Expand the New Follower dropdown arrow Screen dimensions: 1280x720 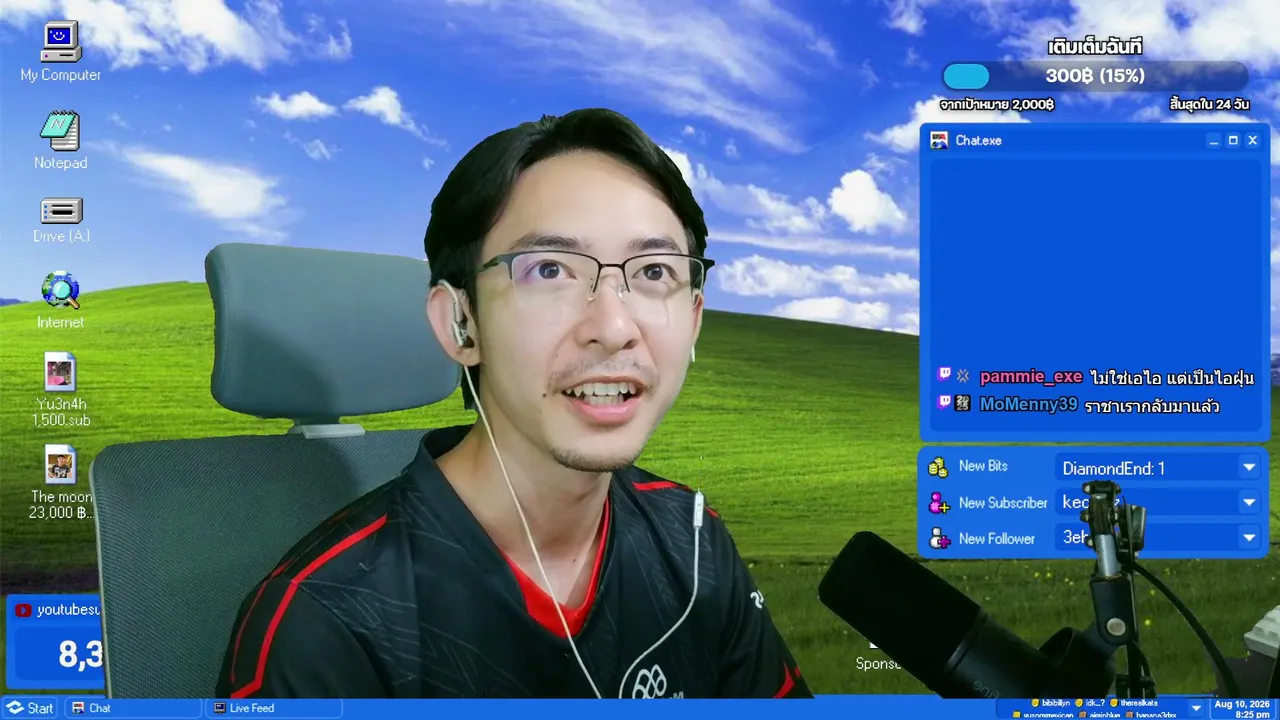(x=1249, y=538)
